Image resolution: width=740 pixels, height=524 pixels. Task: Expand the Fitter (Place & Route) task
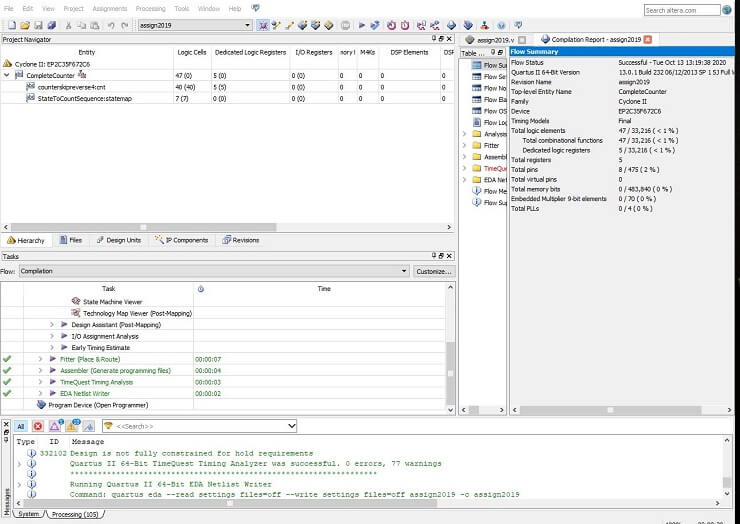(40, 359)
